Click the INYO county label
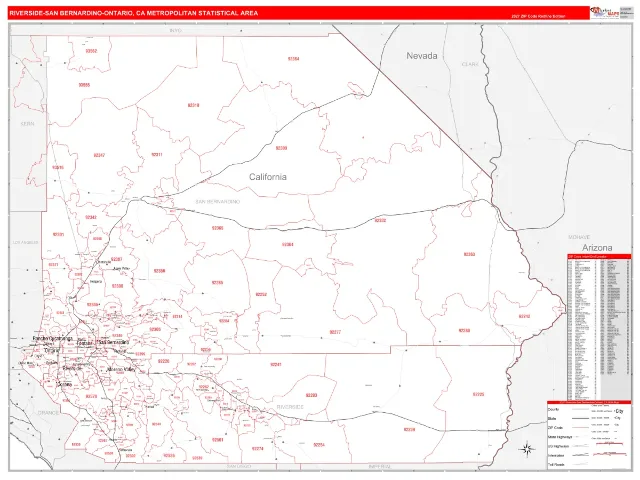Viewport: 640px width, 480px height. tap(175, 31)
